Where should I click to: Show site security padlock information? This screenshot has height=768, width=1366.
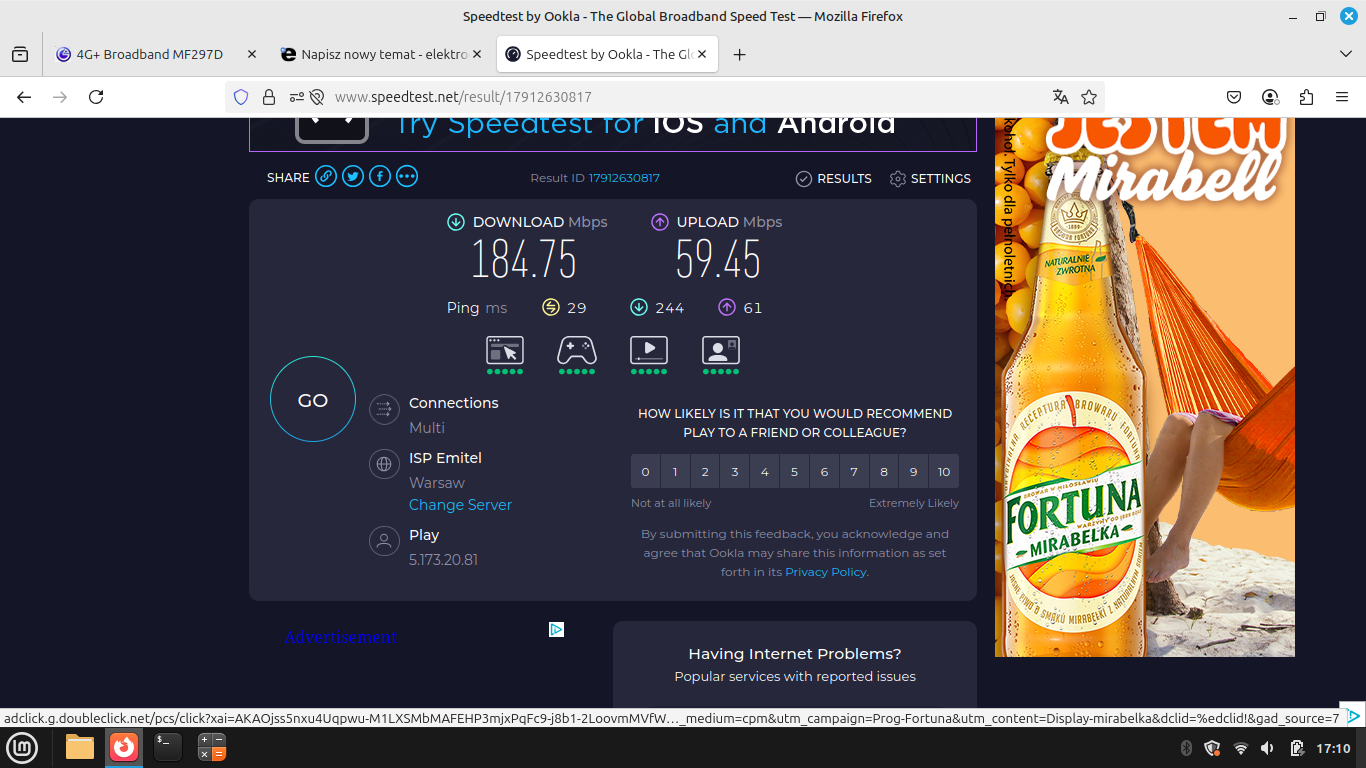click(269, 97)
